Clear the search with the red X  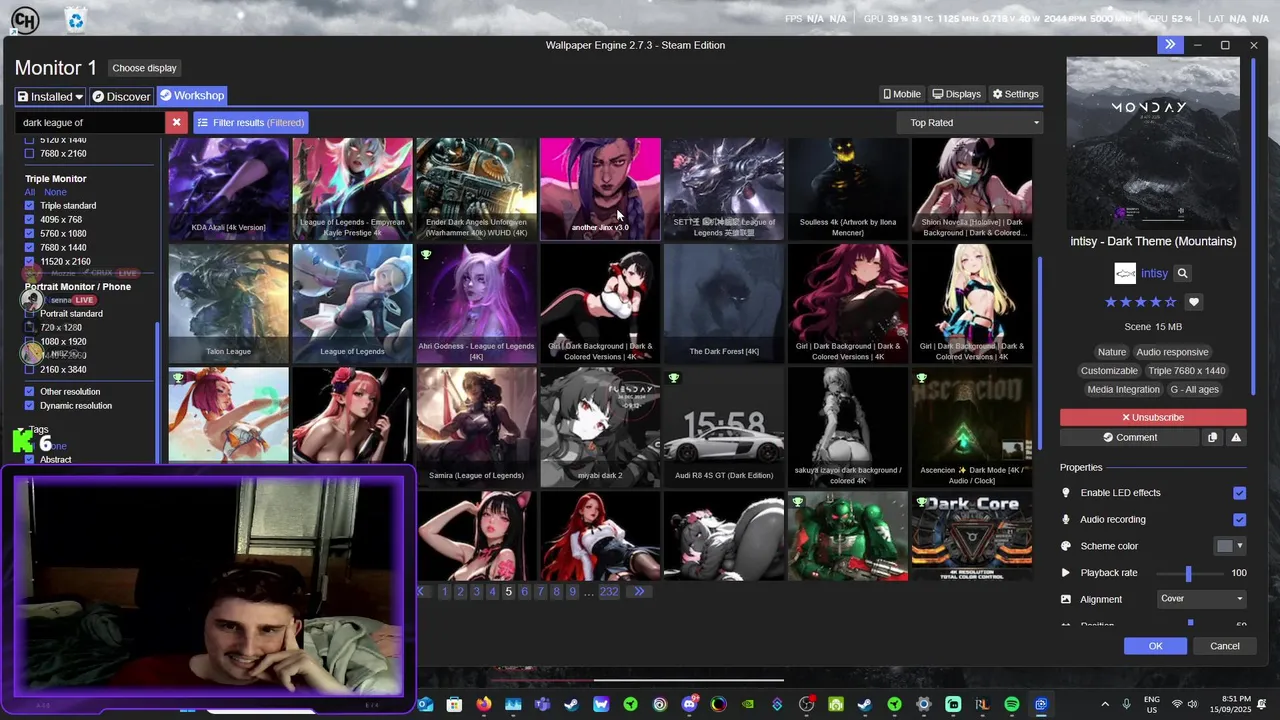176,122
